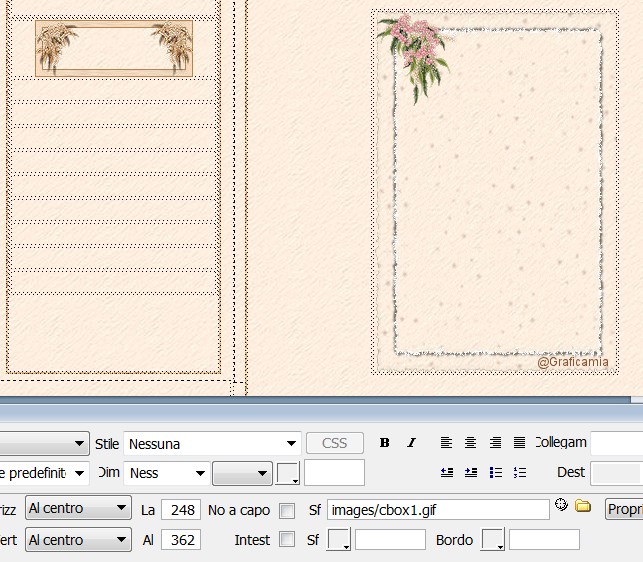This screenshot has width=643, height=562.
Task: Open the Sf background color swatch
Action: pyautogui.click(x=339, y=539)
